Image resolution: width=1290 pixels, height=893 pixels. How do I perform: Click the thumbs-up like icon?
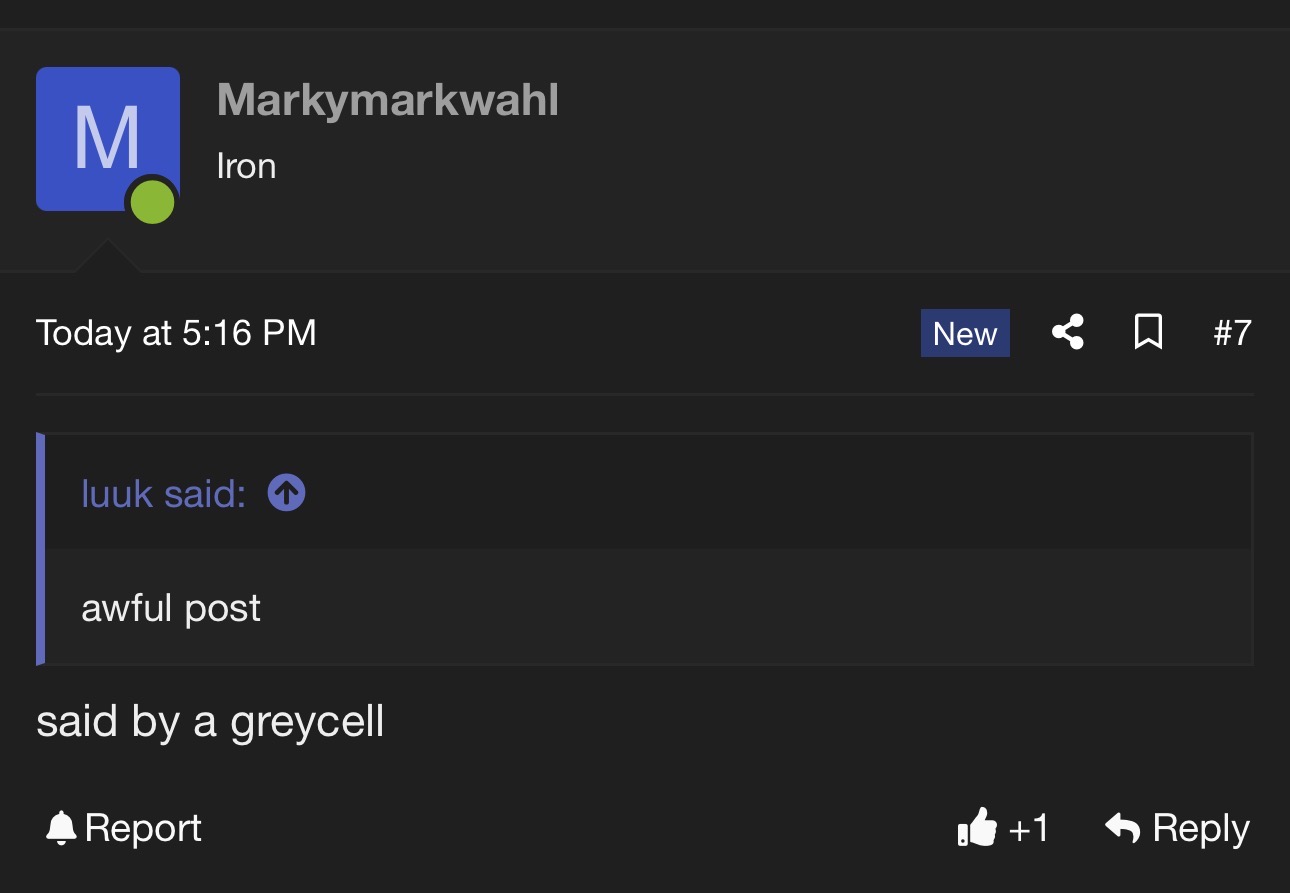pos(977,828)
